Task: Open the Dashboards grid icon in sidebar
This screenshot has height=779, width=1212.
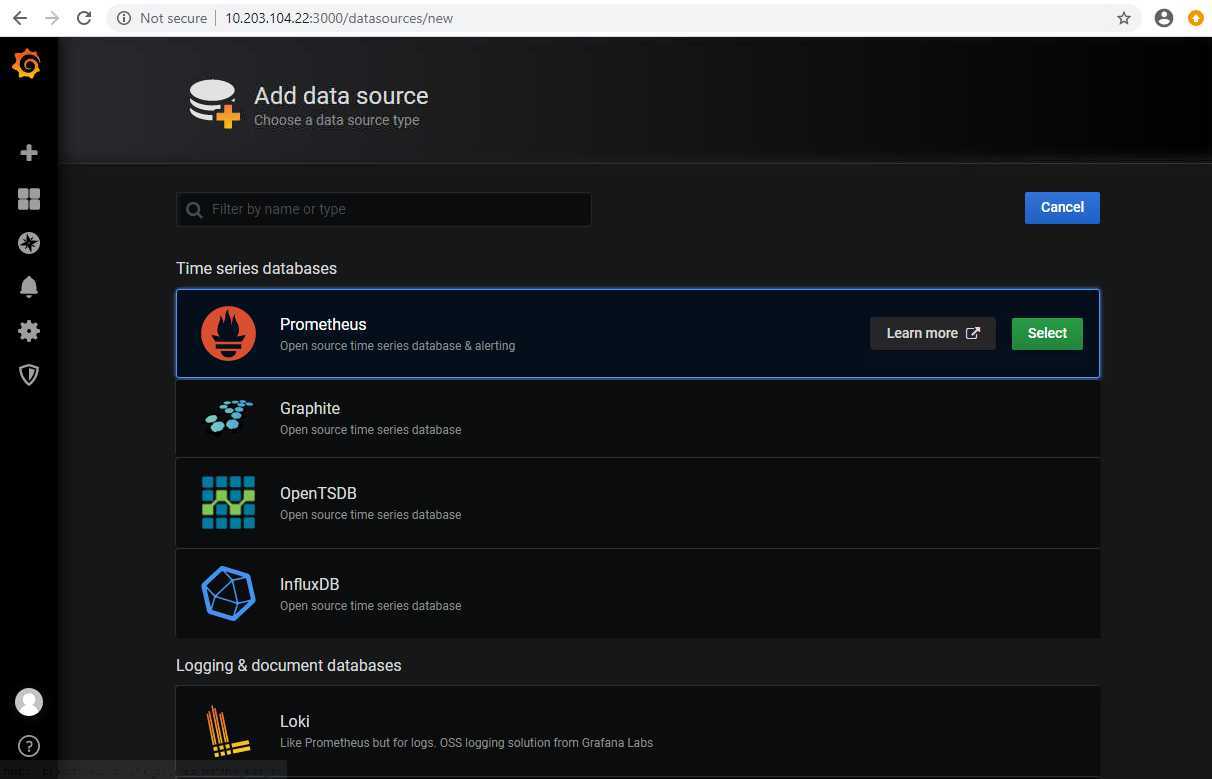Action: (x=29, y=199)
